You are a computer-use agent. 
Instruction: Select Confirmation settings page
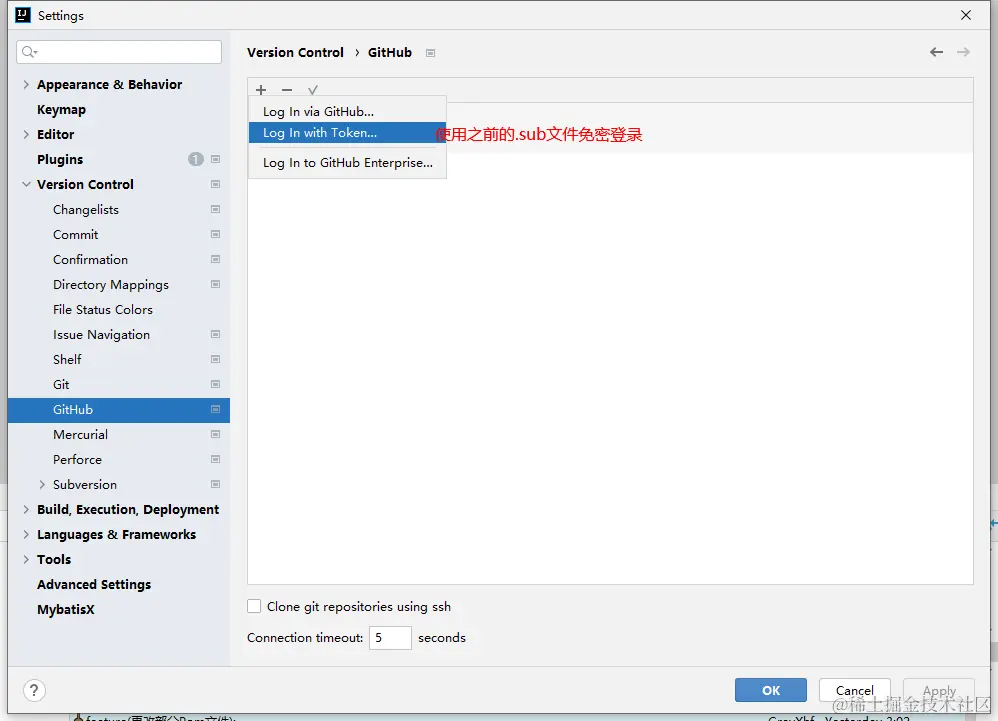tap(90, 259)
